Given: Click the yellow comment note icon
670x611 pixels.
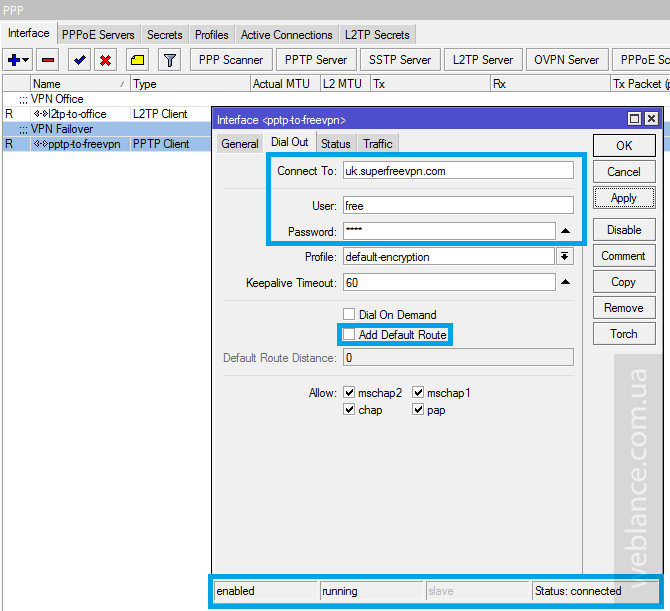Looking at the screenshot, I should 137,60.
